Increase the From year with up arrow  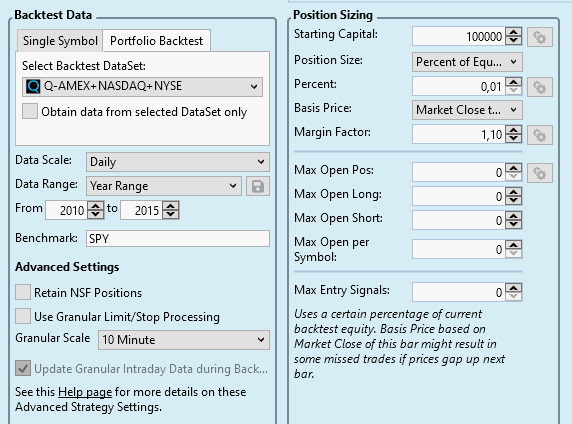(96, 206)
